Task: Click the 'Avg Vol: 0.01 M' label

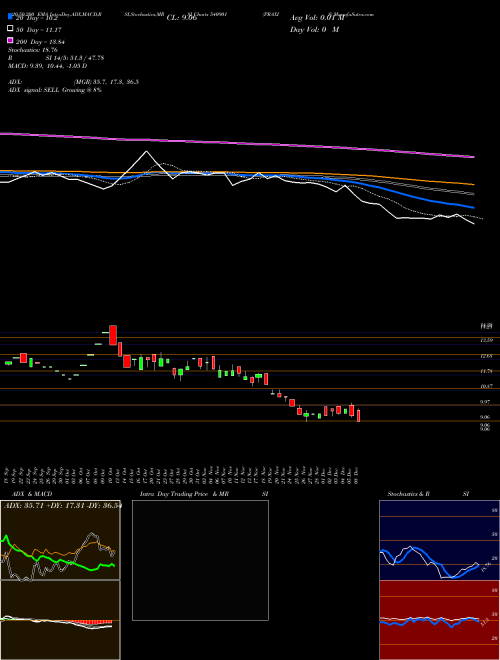Action: pos(317,18)
